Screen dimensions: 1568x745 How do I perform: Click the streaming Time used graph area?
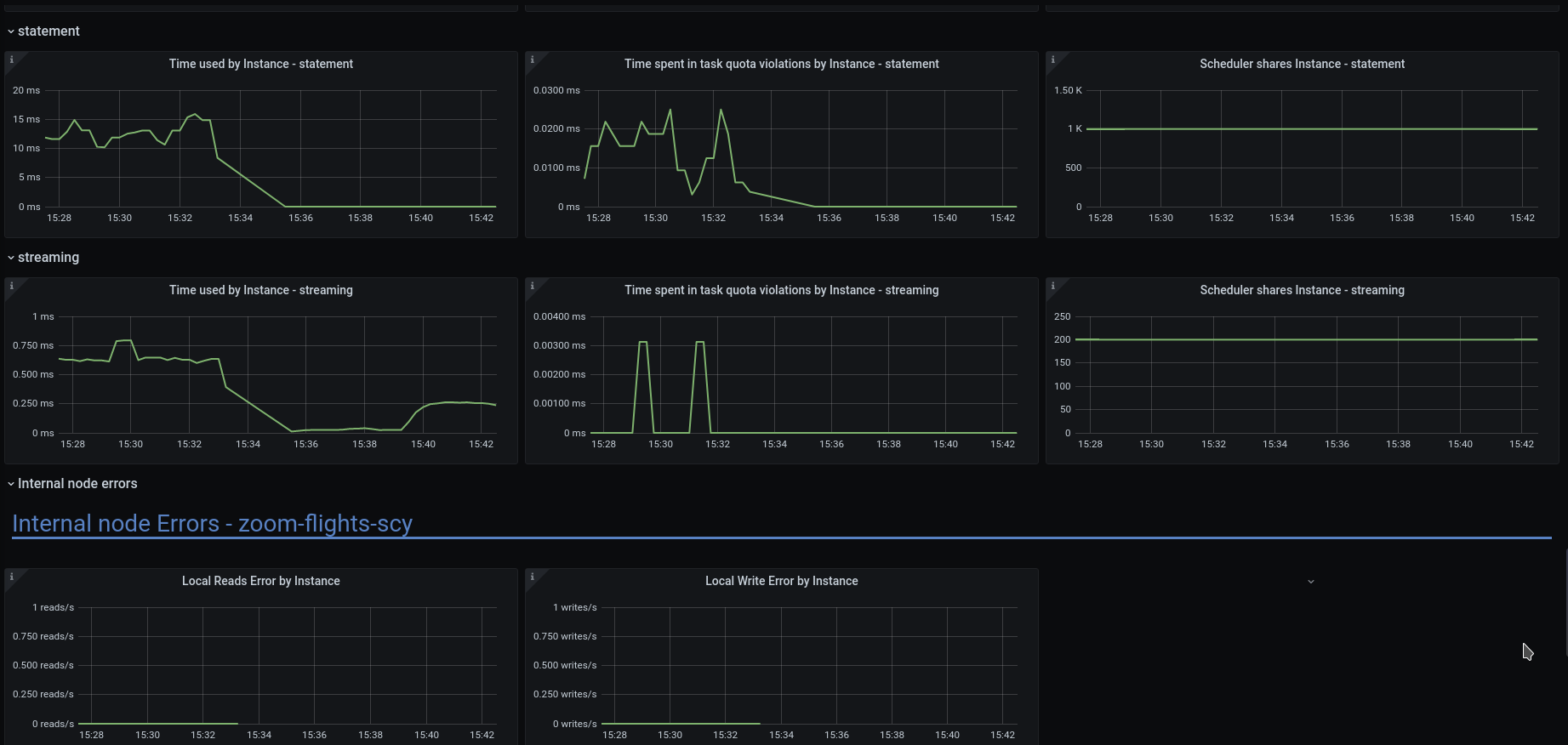277,374
